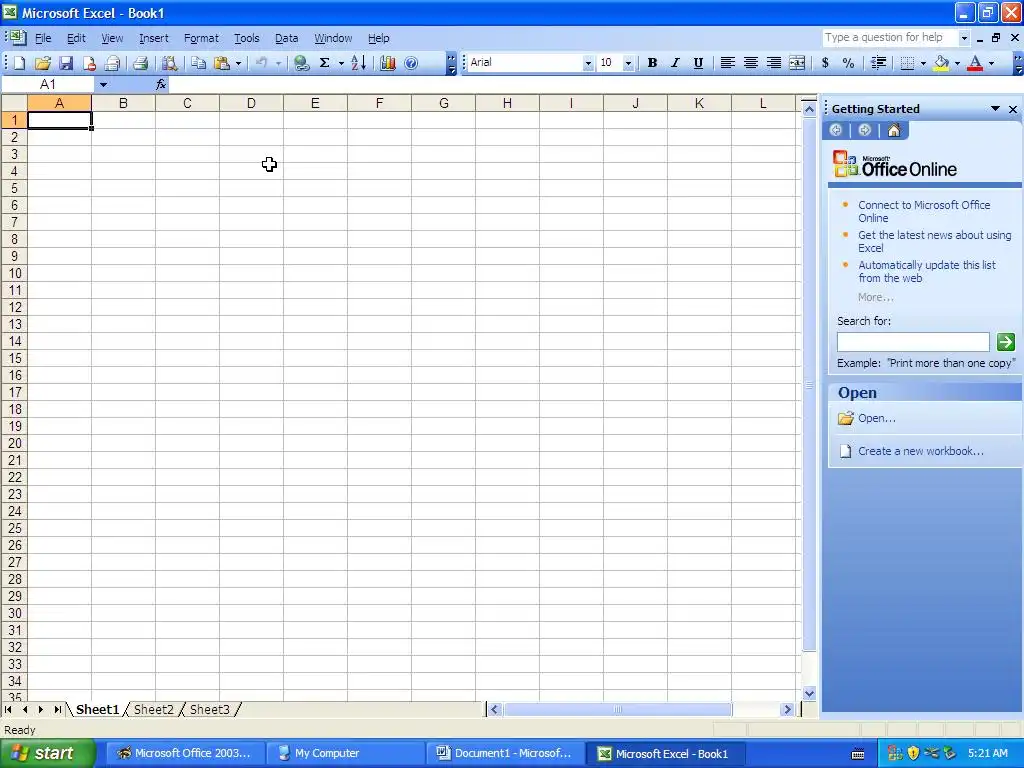The width and height of the screenshot is (1024, 768).
Task: Click the More... link in task pane
Action: (876, 297)
